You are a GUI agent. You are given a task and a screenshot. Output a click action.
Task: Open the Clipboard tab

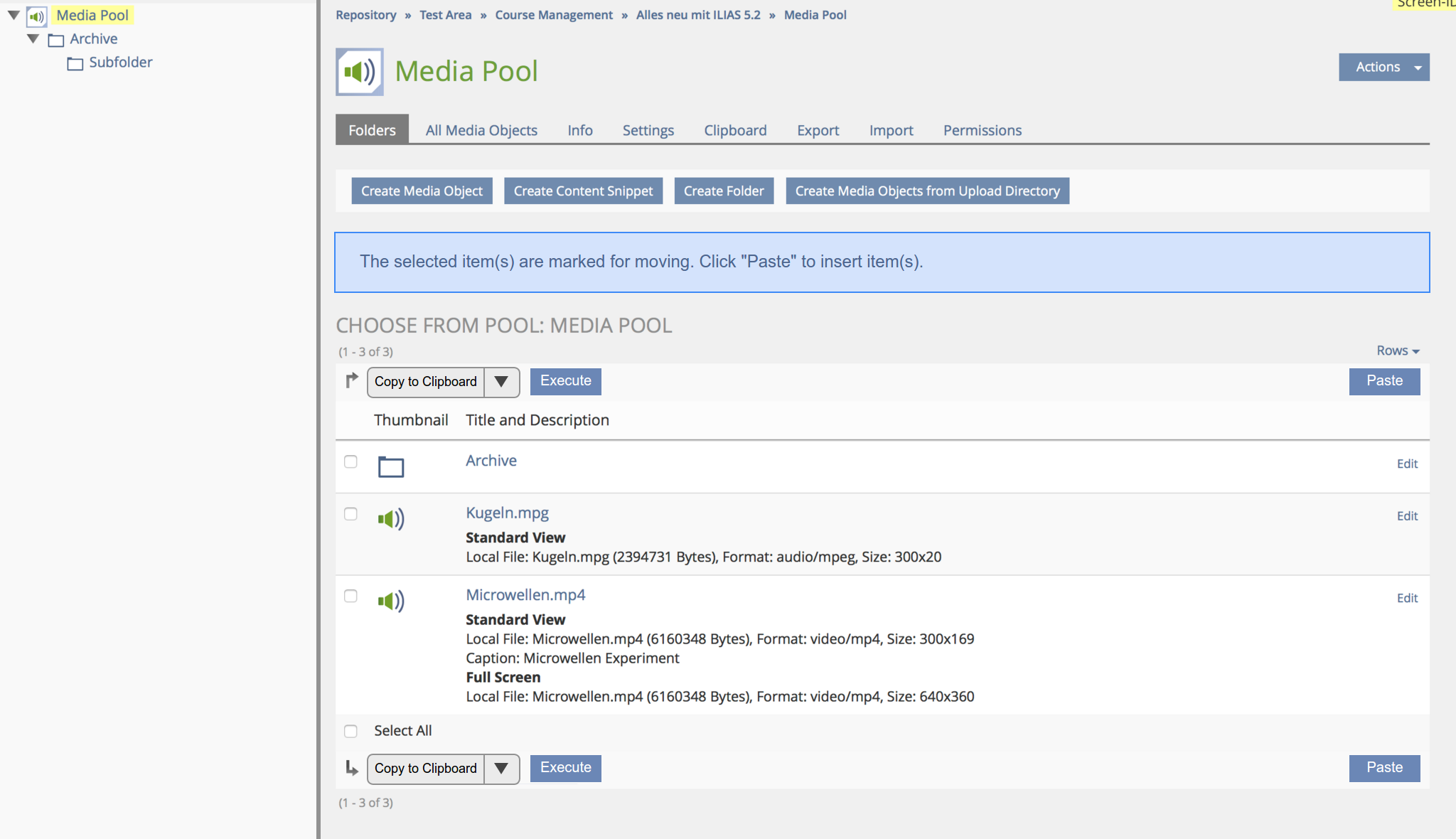pyautogui.click(x=735, y=130)
